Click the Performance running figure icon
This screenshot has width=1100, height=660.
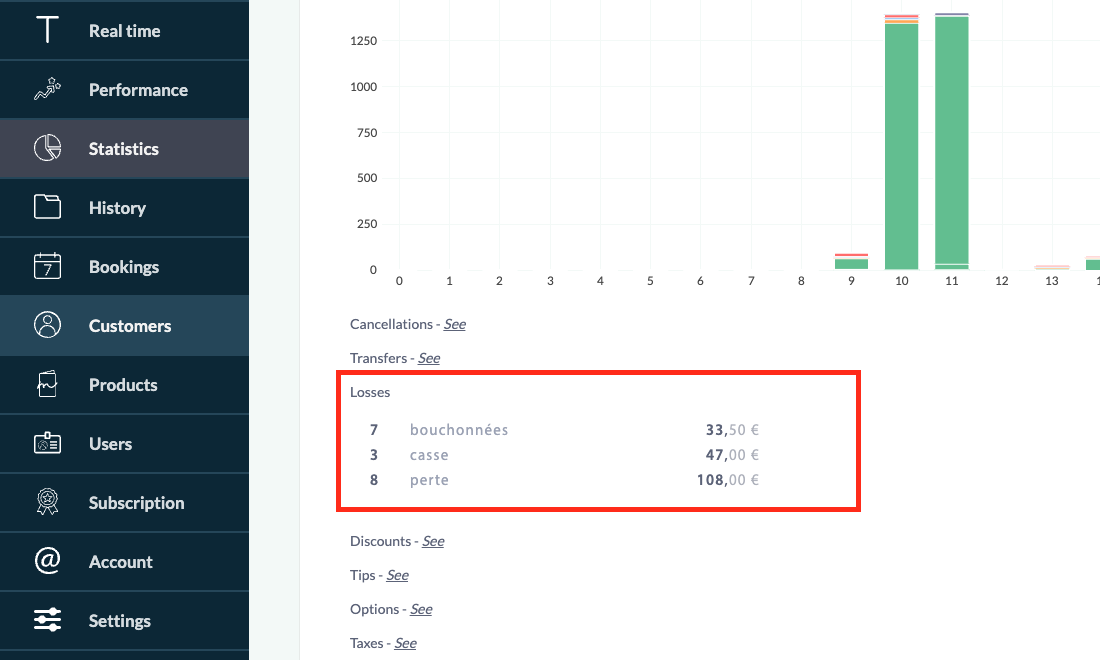point(47,90)
